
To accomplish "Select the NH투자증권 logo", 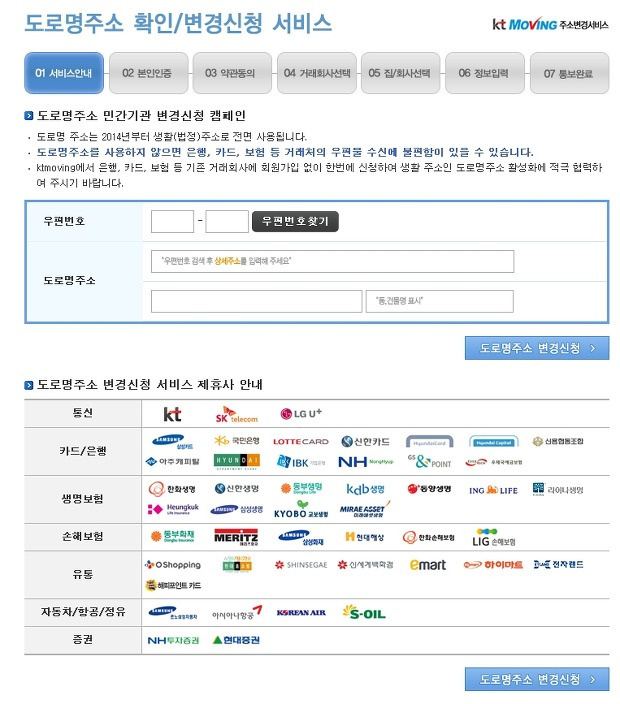I will pyautogui.click(x=173, y=641).
